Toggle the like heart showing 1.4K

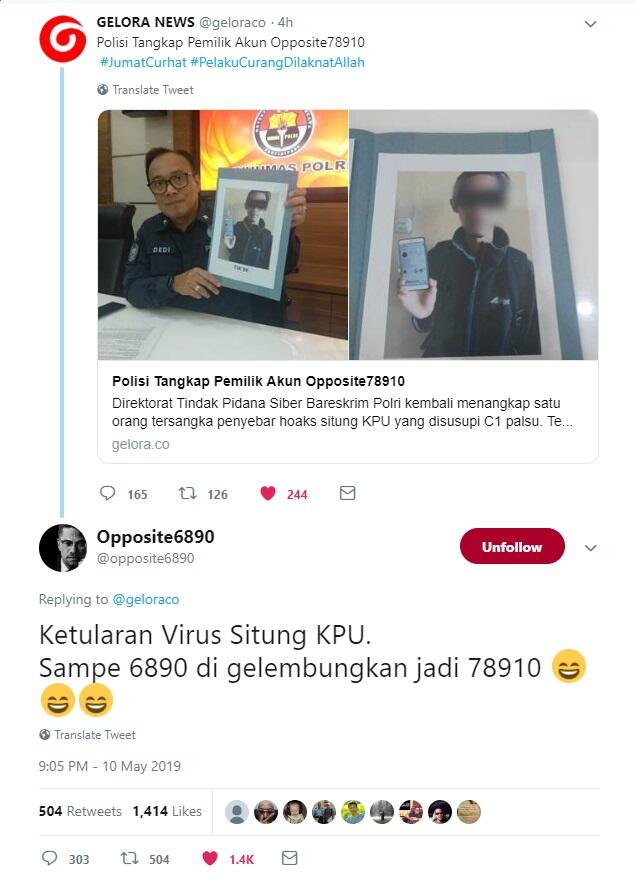(x=210, y=858)
